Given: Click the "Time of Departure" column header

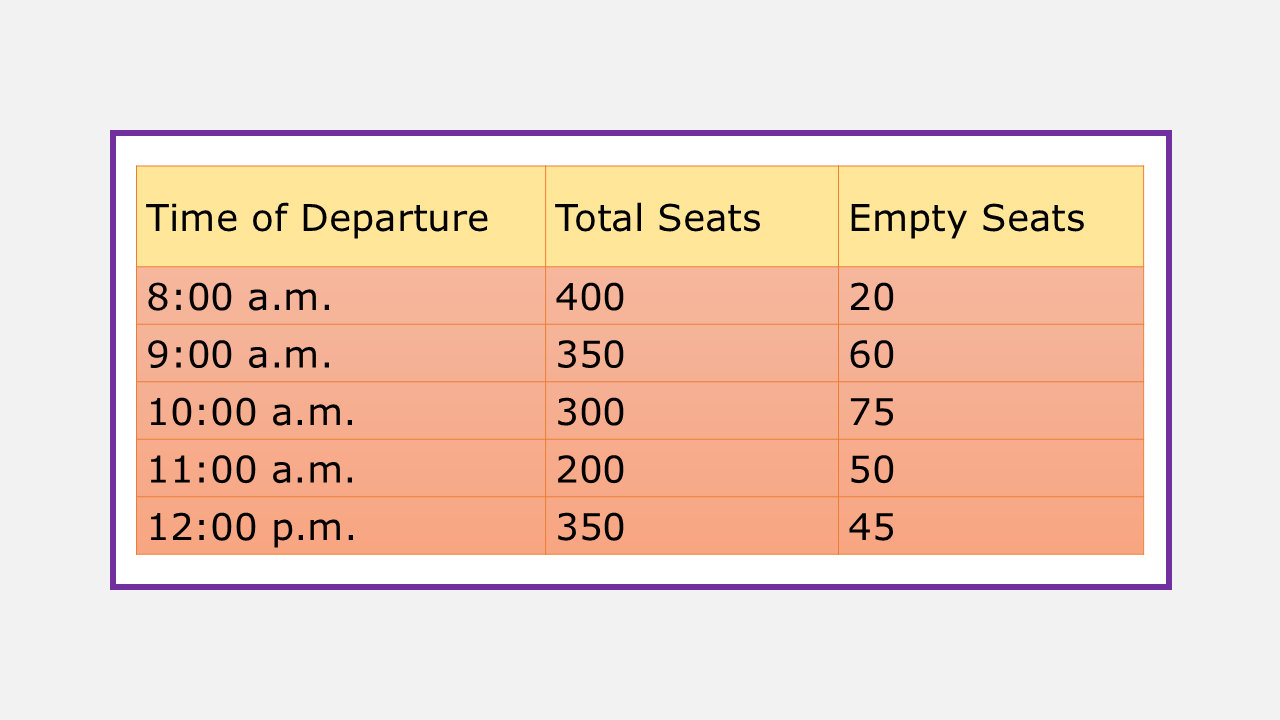Looking at the screenshot, I should (318, 217).
